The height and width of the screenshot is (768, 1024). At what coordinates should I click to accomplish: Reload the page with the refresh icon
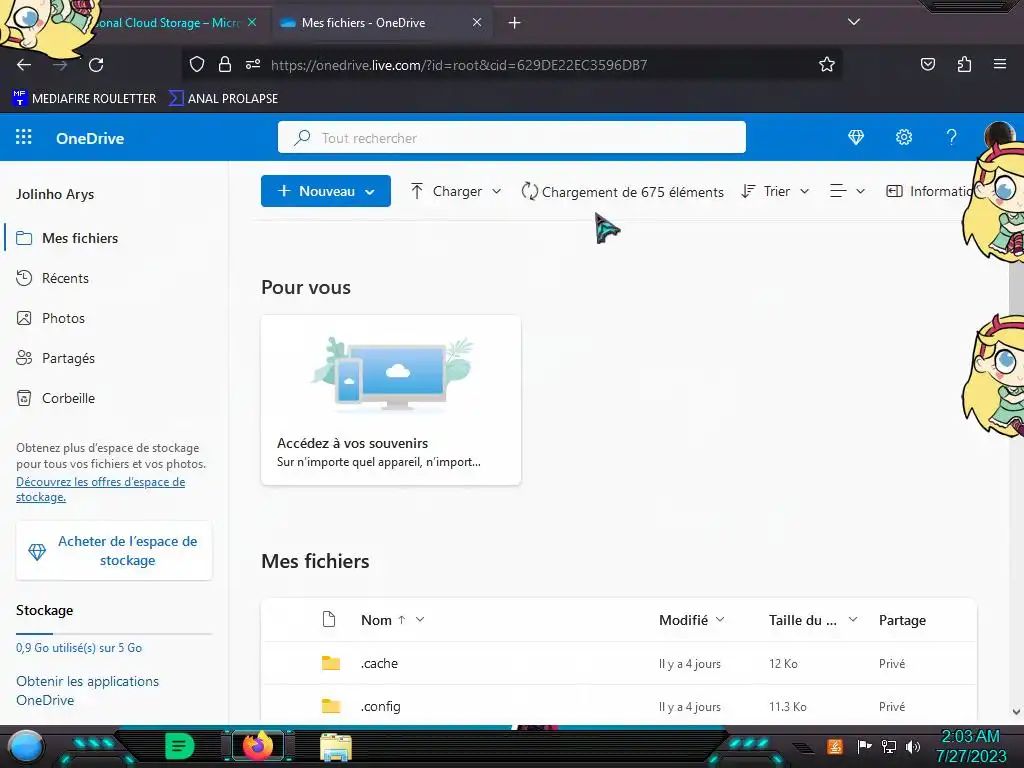pyautogui.click(x=96, y=65)
